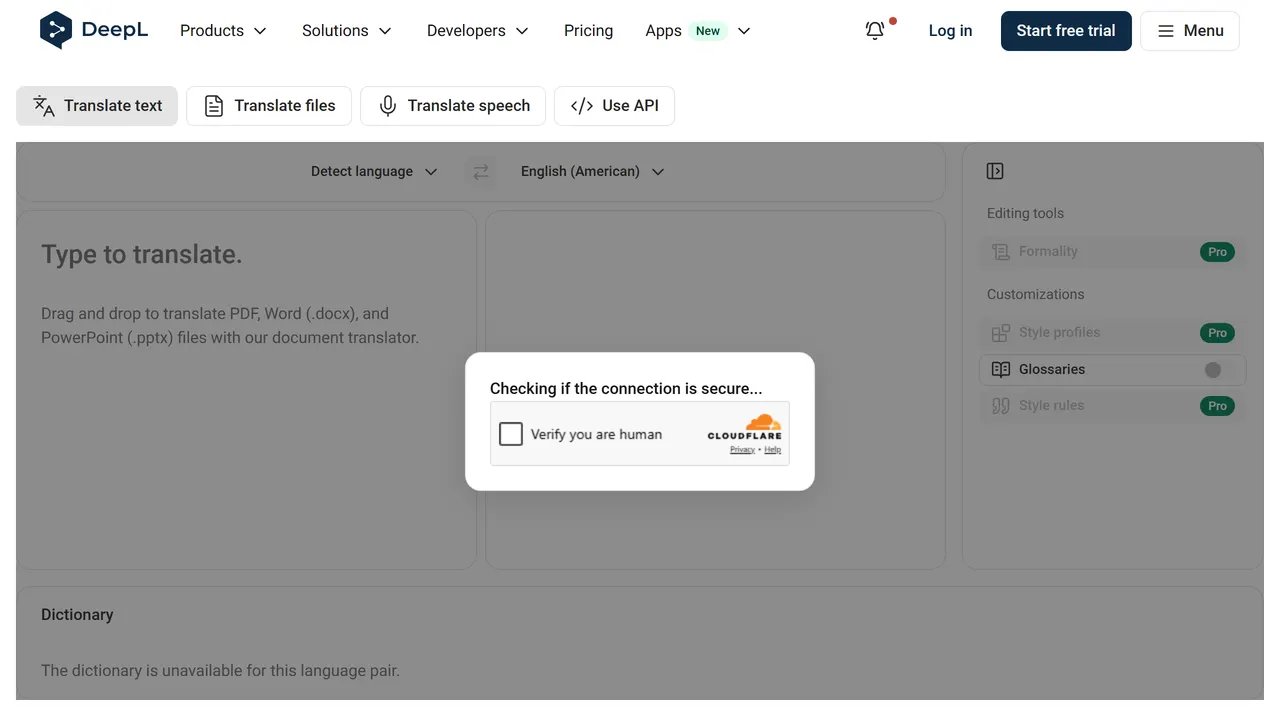Open the notifications bell
Image resolution: width=1280 pixels, height=720 pixels.
(x=875, y=31)
